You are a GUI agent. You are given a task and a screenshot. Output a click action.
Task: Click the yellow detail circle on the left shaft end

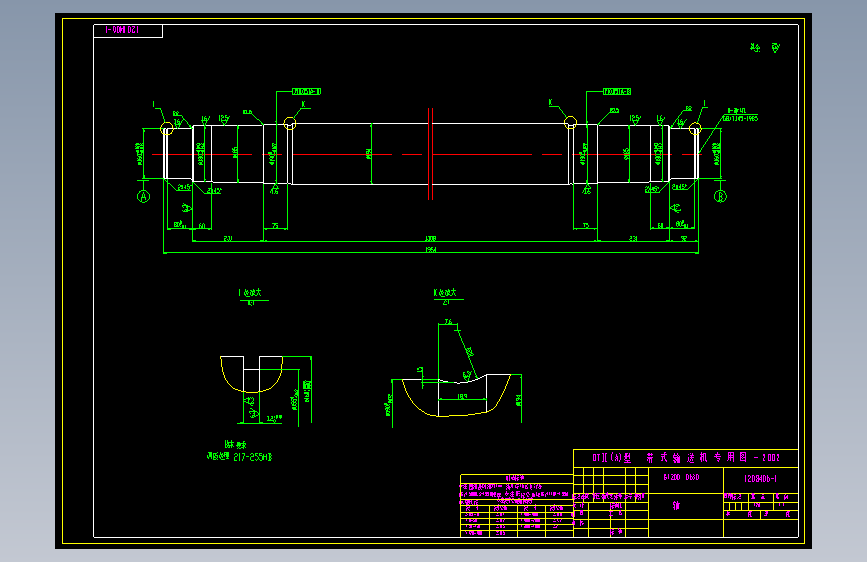[x=166, y=129]
